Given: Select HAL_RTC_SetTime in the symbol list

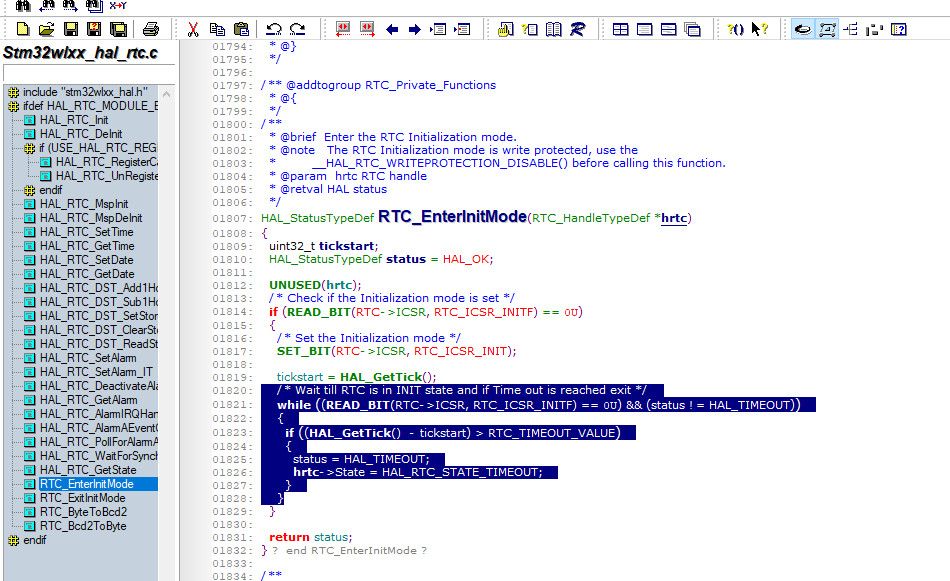Looking at the screenshot, I should pyautogui.click(x=87, y=232).
